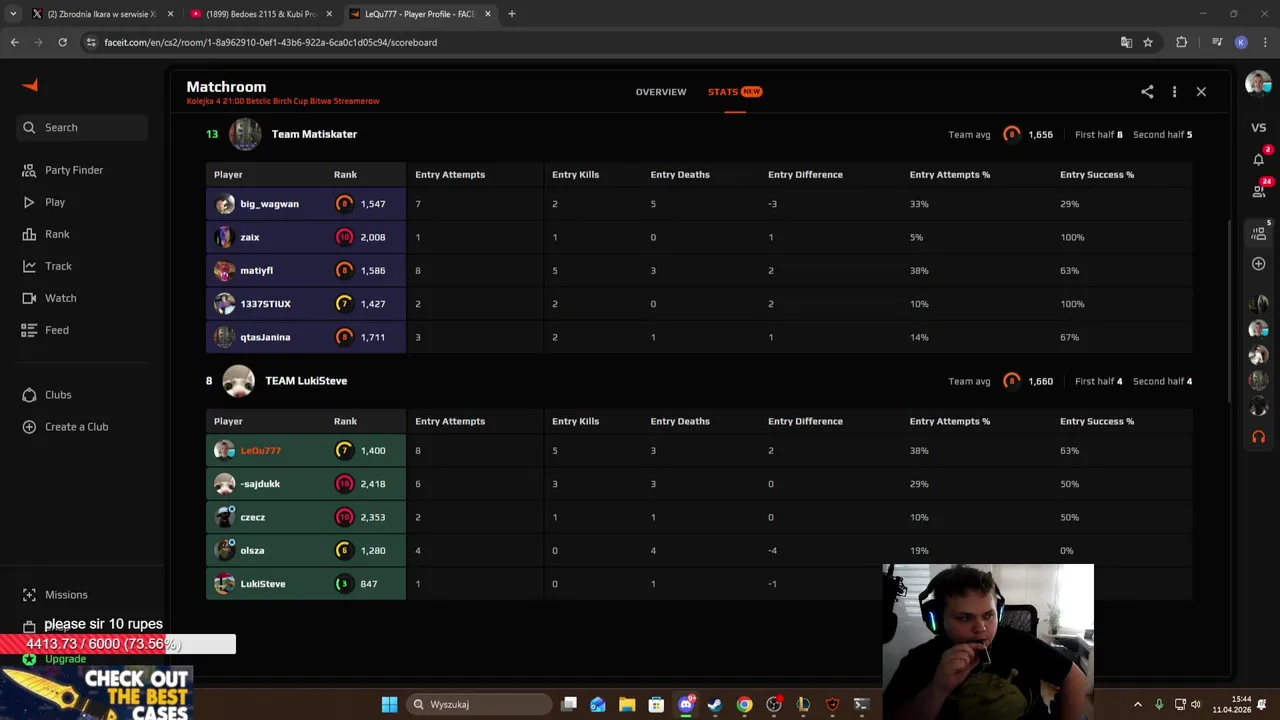Open Google Chrome from the taskbar

pos(744,704)
